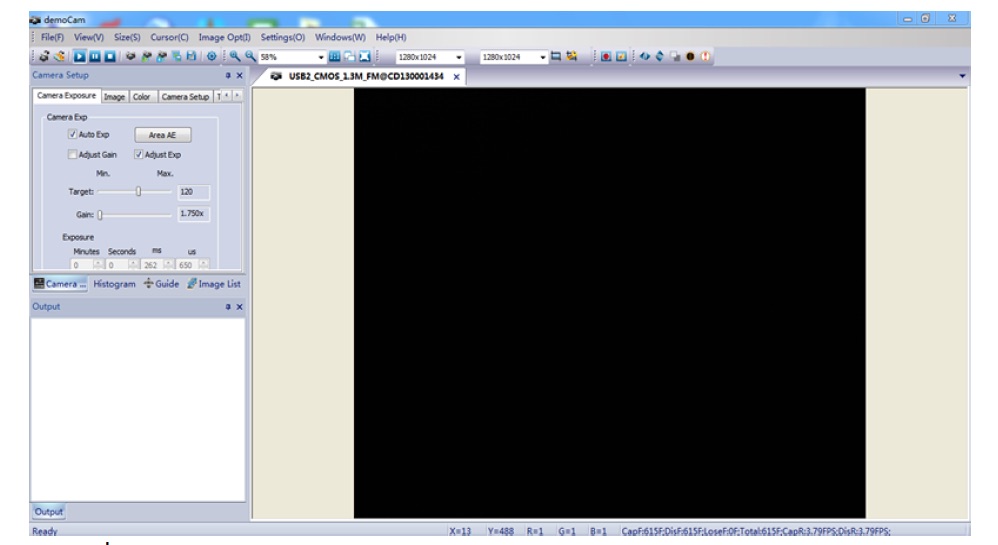The width and height of the screenshot is (998, 545).
Task: Open the first 1280x1024 resolution dropdown
Action: tap(459, 57)
